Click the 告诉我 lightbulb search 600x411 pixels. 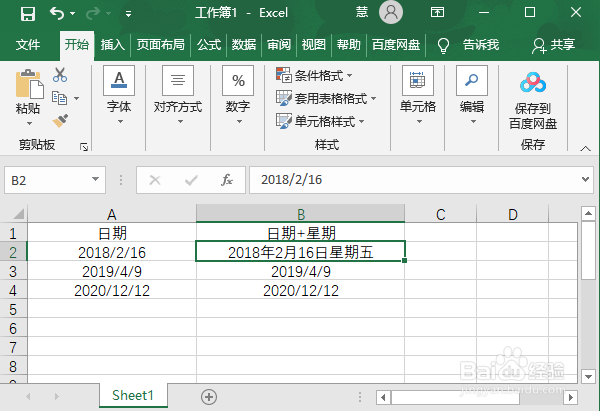tap(468, 45)
